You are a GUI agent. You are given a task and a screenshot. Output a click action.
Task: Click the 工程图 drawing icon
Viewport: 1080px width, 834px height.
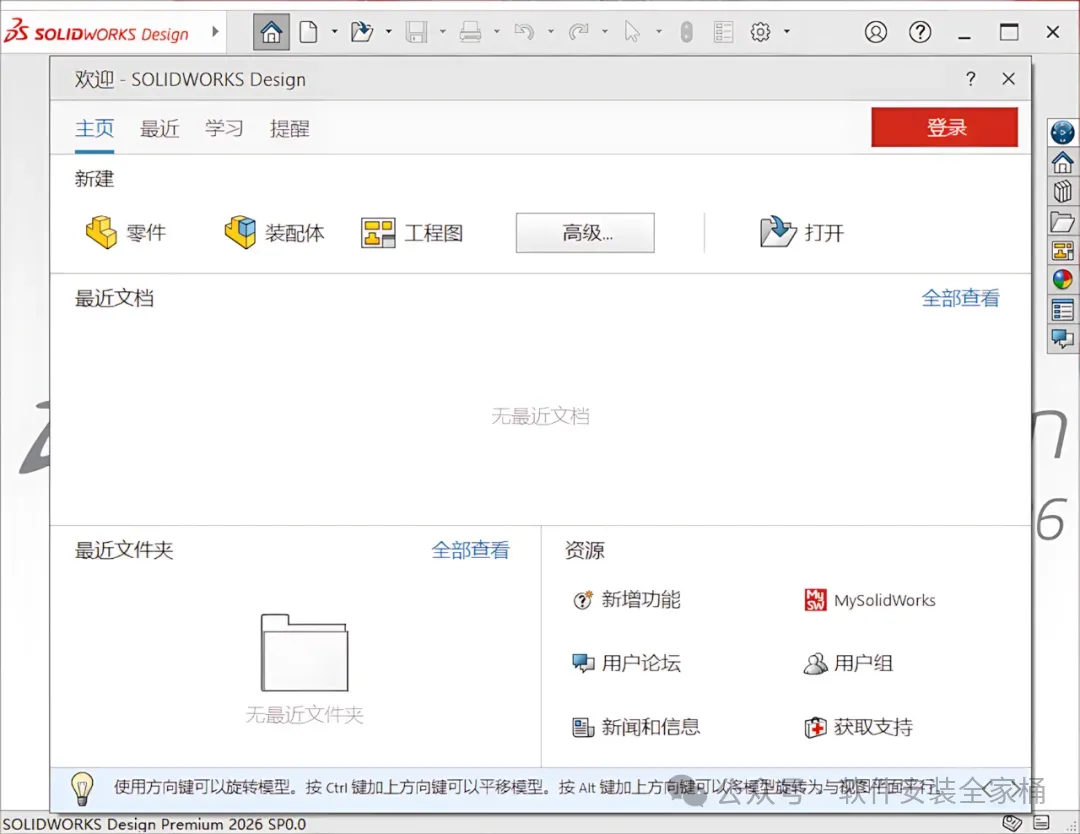click(378, 233)
